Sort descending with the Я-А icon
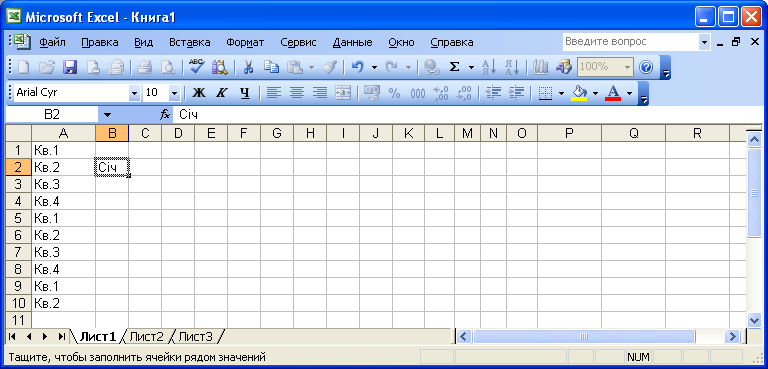Screen dimensions: 768x369 (x=512, y=67)
